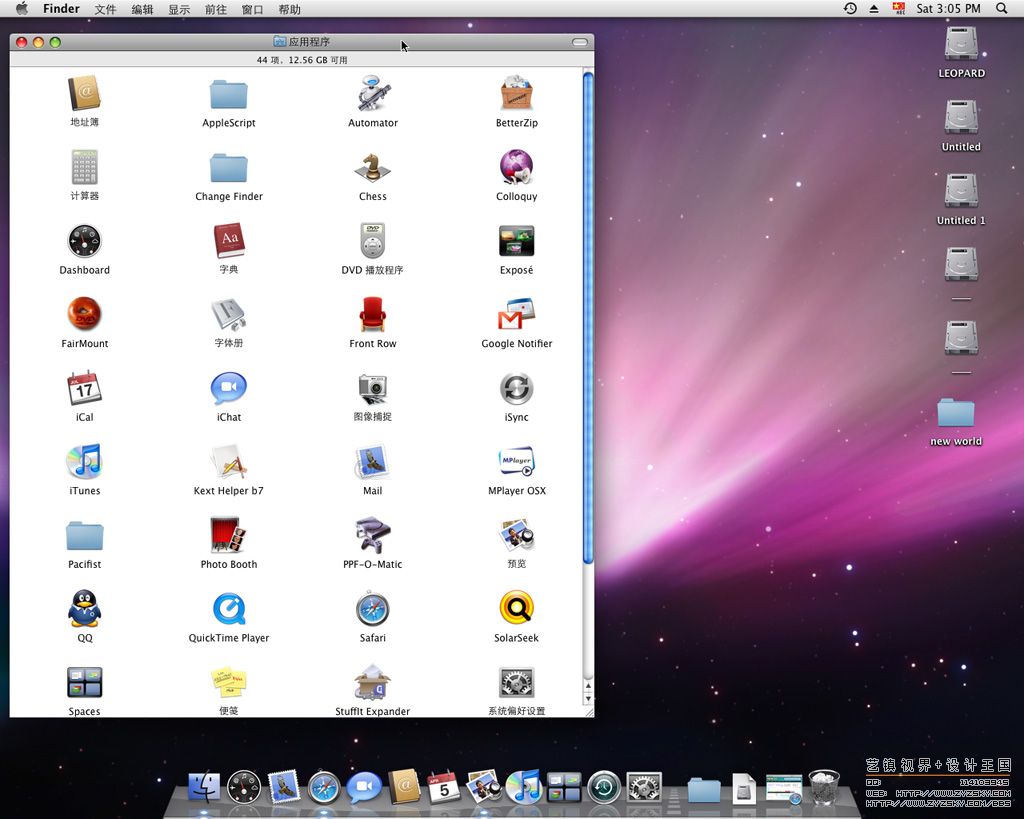
Task: Click the StuffIt Expander icon
Action: (373, 682)
